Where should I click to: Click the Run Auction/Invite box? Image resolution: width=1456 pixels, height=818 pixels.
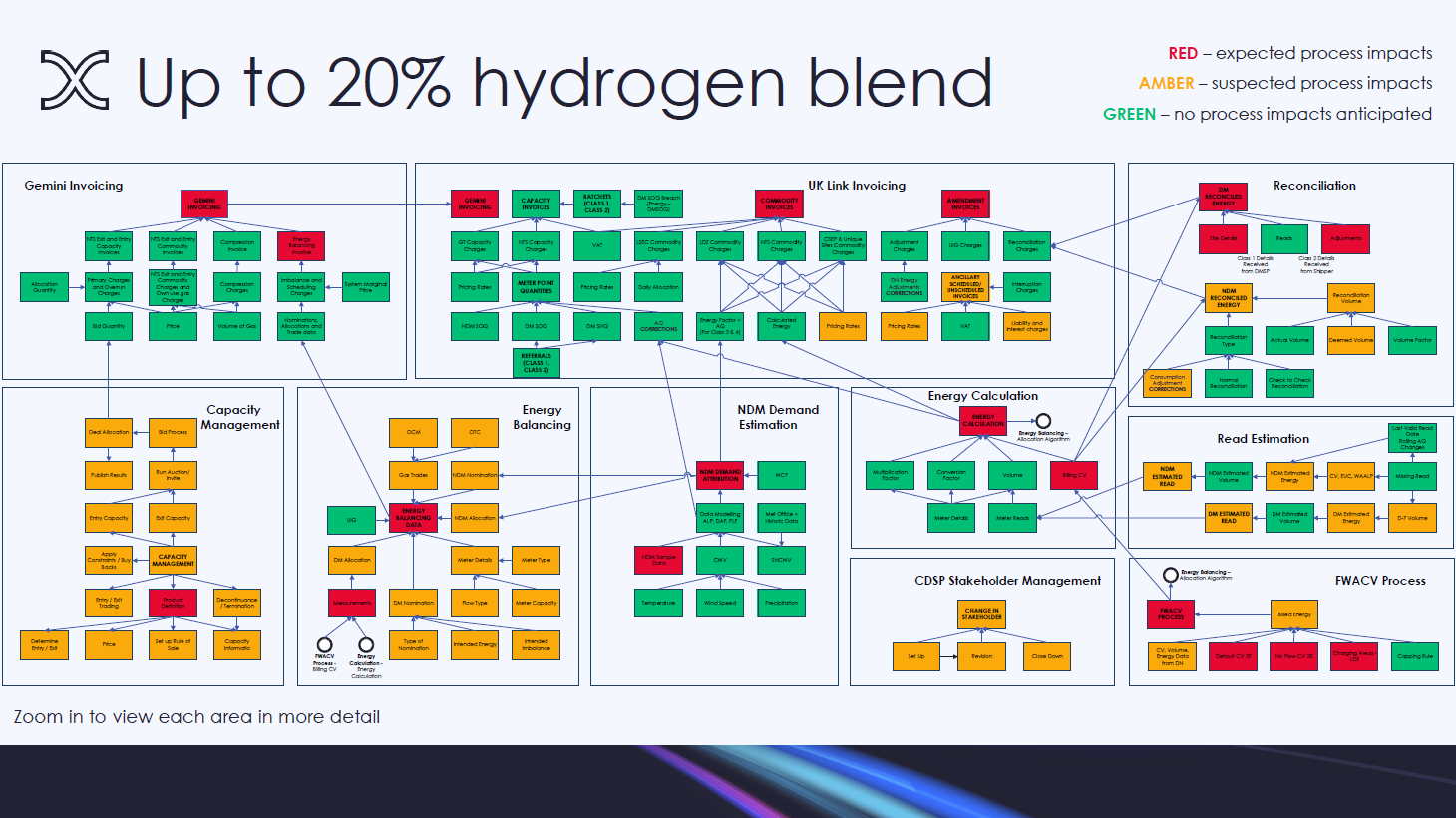pos(173,475)
